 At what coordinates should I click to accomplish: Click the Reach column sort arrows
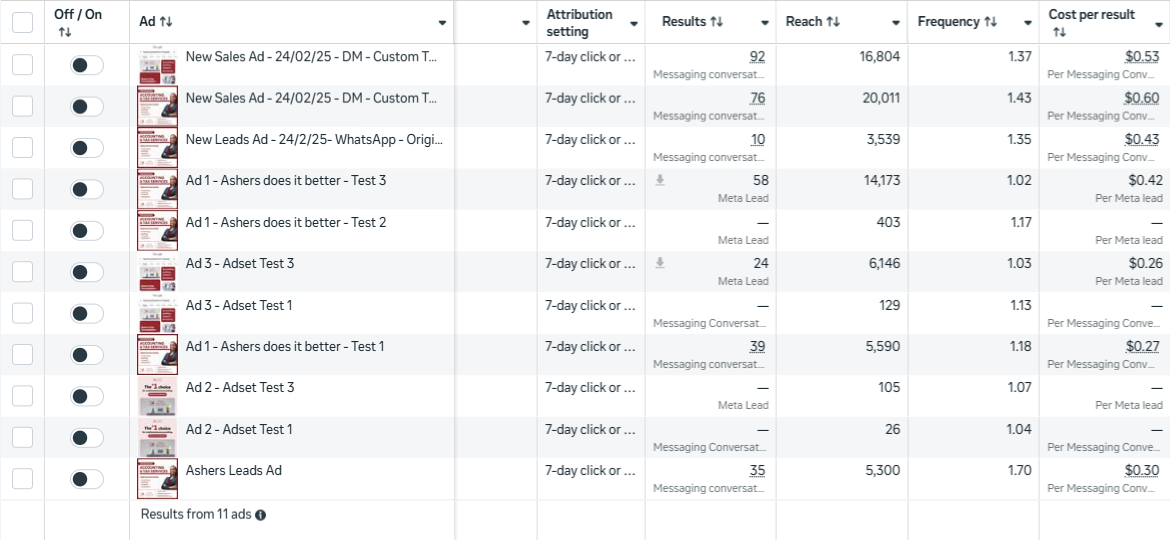pyautogui.click(x=832, y=22)
